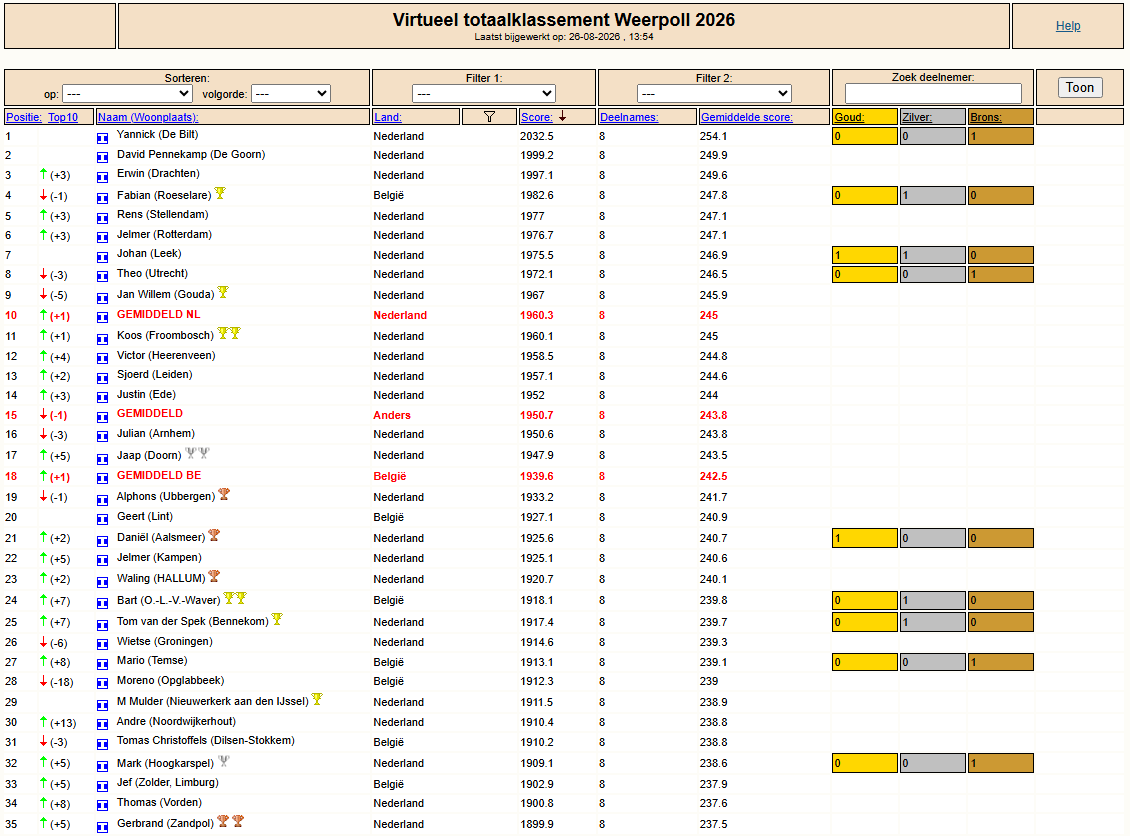Click the blue chart icon next to Yannick (De Bilt)
The width and height of the screenshot is (1130, 836).
click(x=102, y=138)
